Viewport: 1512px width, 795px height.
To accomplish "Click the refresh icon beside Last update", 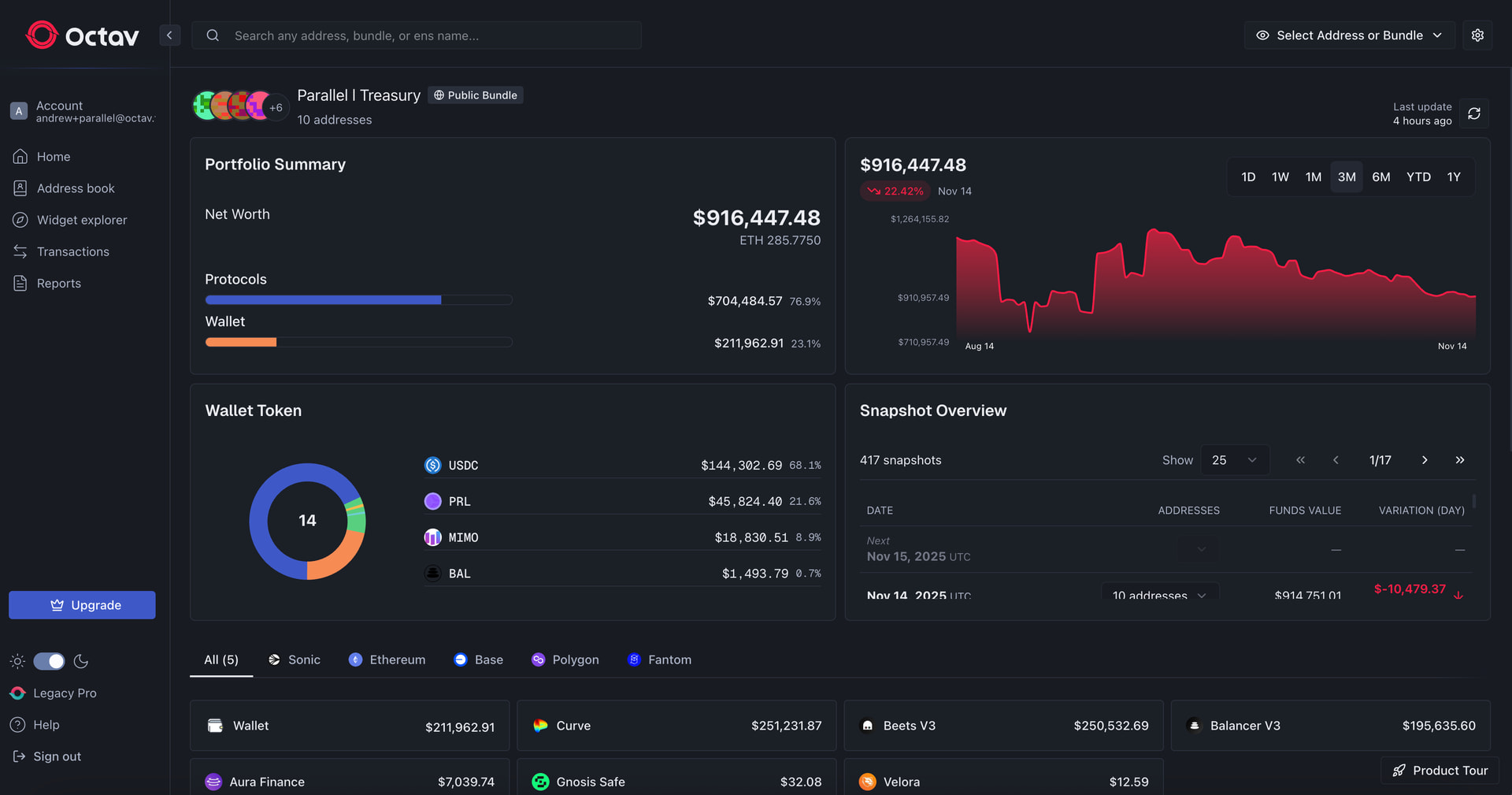I will pos(1473,113).
